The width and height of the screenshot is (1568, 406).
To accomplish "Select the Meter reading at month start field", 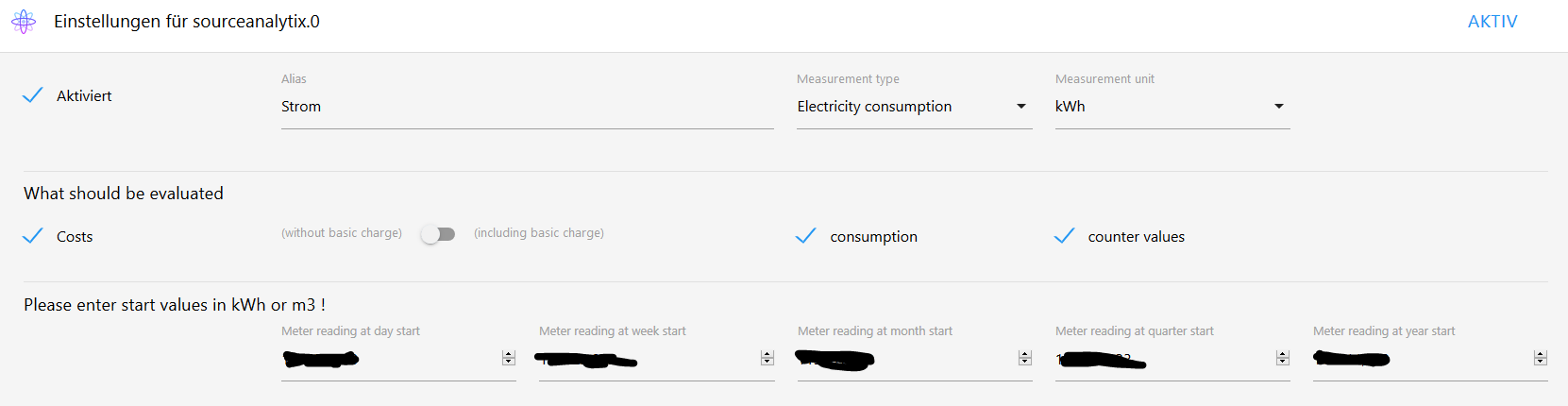I will 915,359.
